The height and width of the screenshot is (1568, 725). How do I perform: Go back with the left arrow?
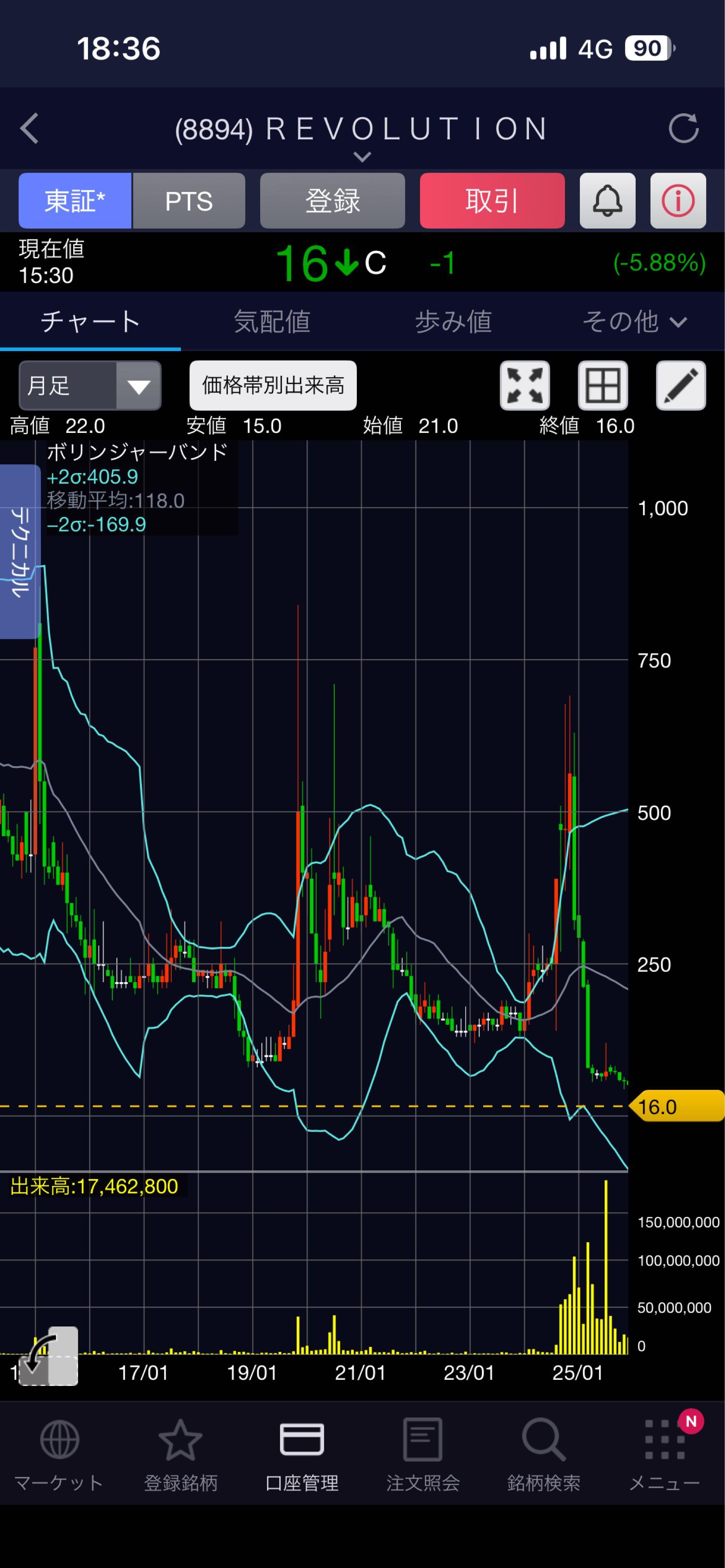click(x=29, y=128)
